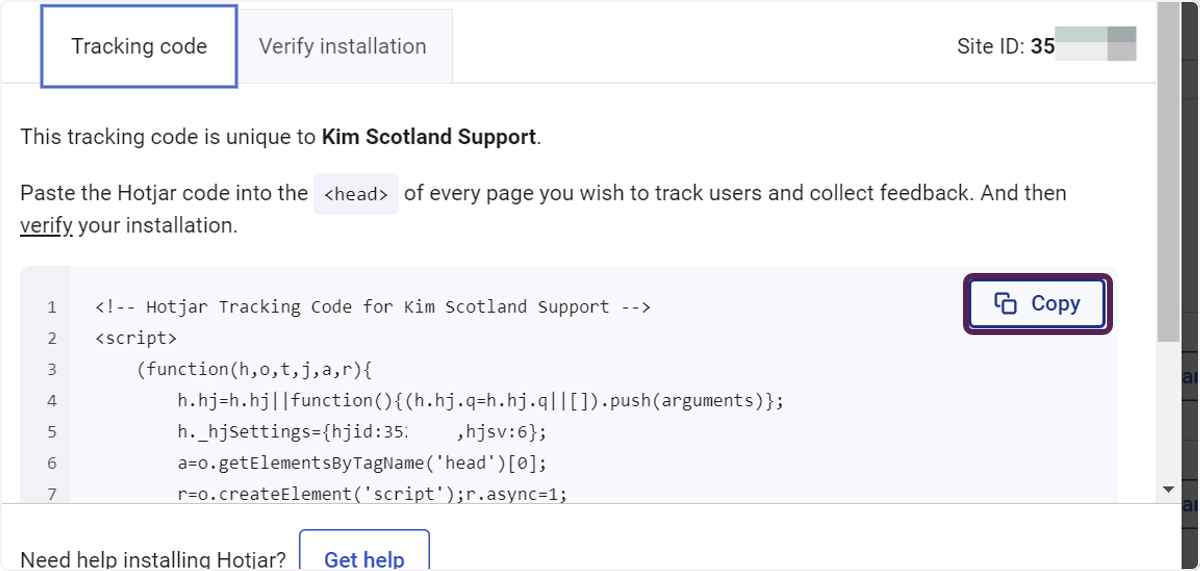Click the <head> inline code chip
Viewport: 1200px width, 571px height.
point(356,194)
